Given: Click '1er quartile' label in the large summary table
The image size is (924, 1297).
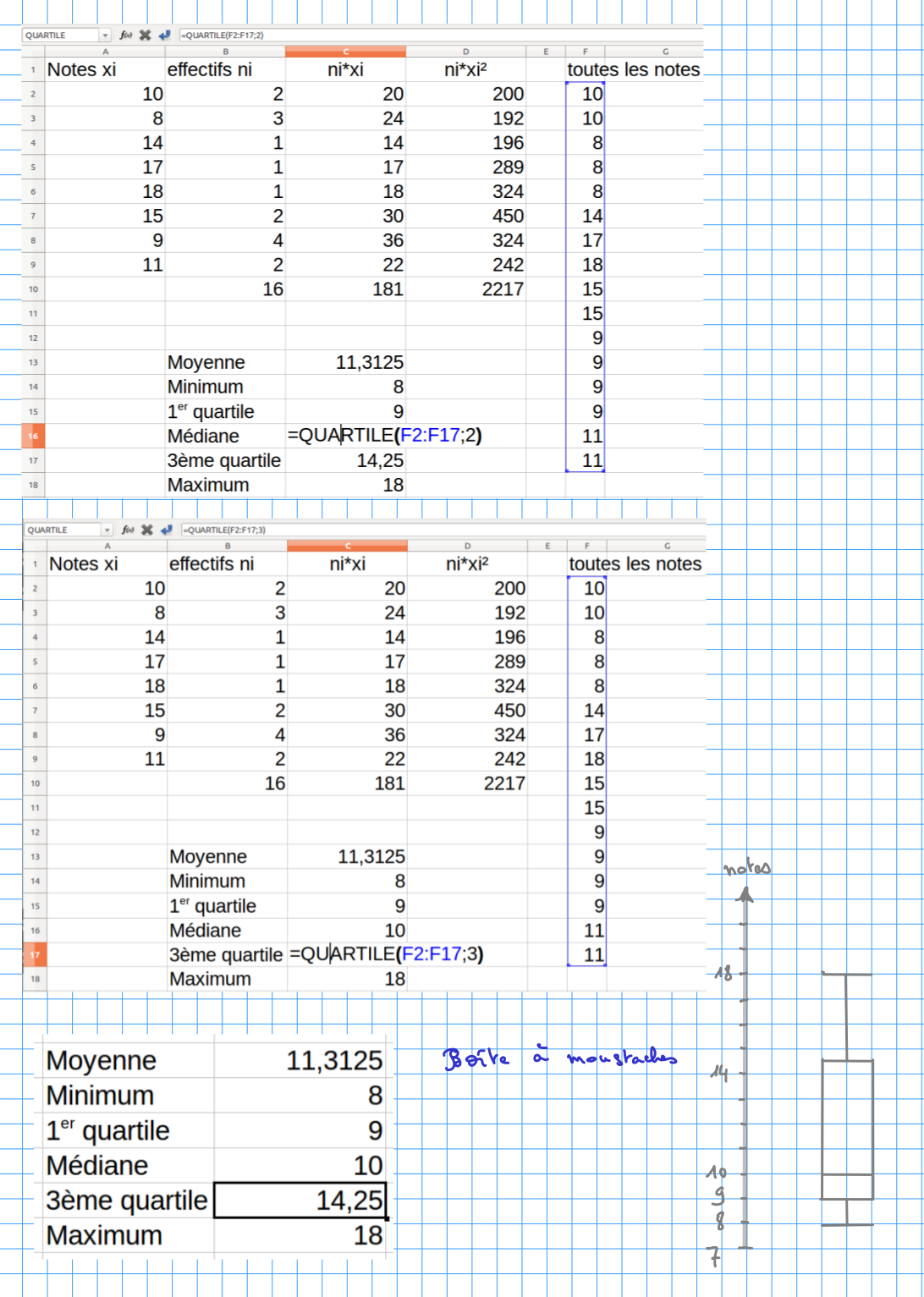Looking at the screenshot, I should tap(108, 1130).
